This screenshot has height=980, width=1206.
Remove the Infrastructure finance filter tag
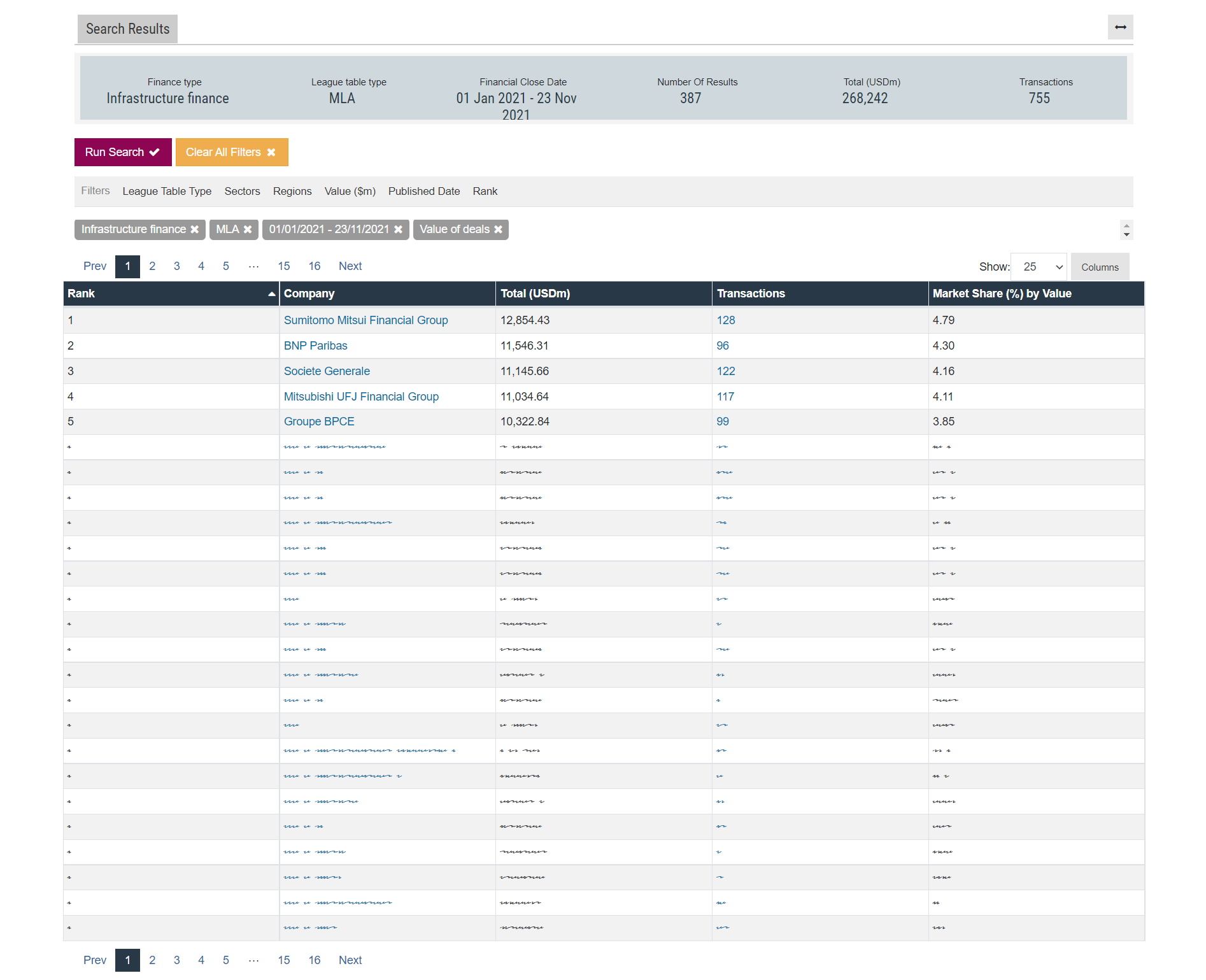click(x=195, y=229)
